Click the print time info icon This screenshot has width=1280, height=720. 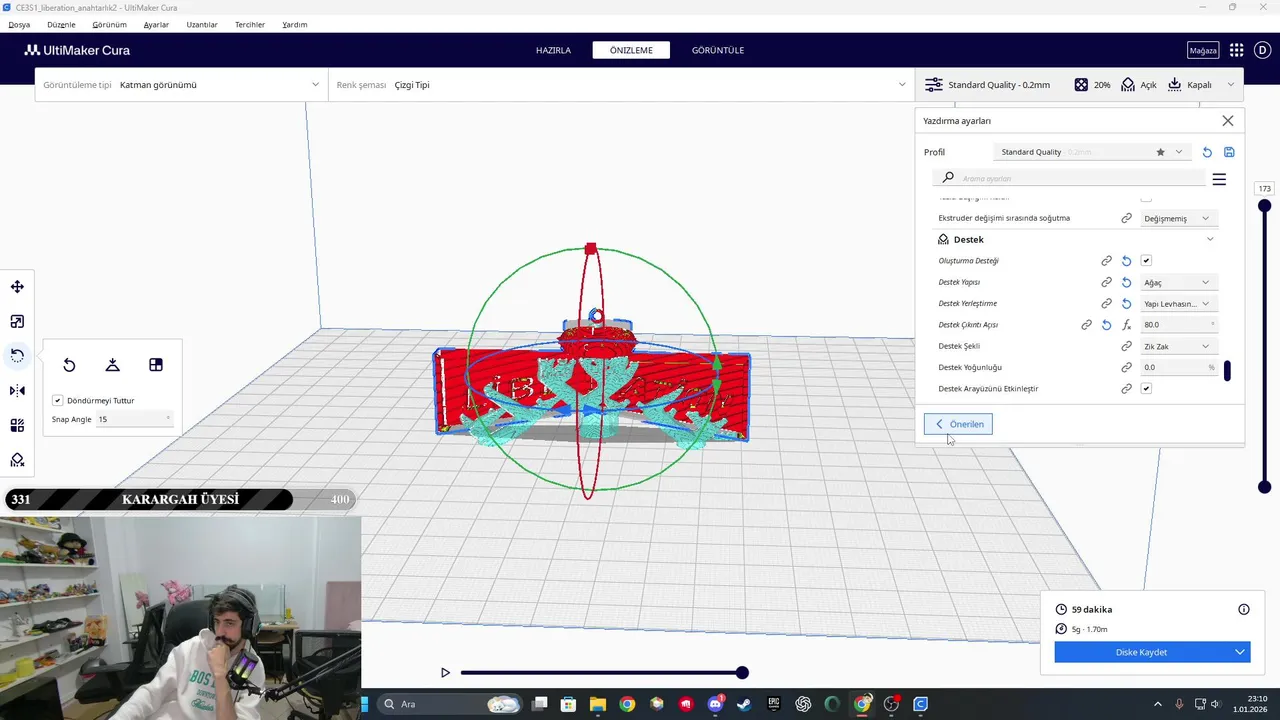(x=1244, y=609)
